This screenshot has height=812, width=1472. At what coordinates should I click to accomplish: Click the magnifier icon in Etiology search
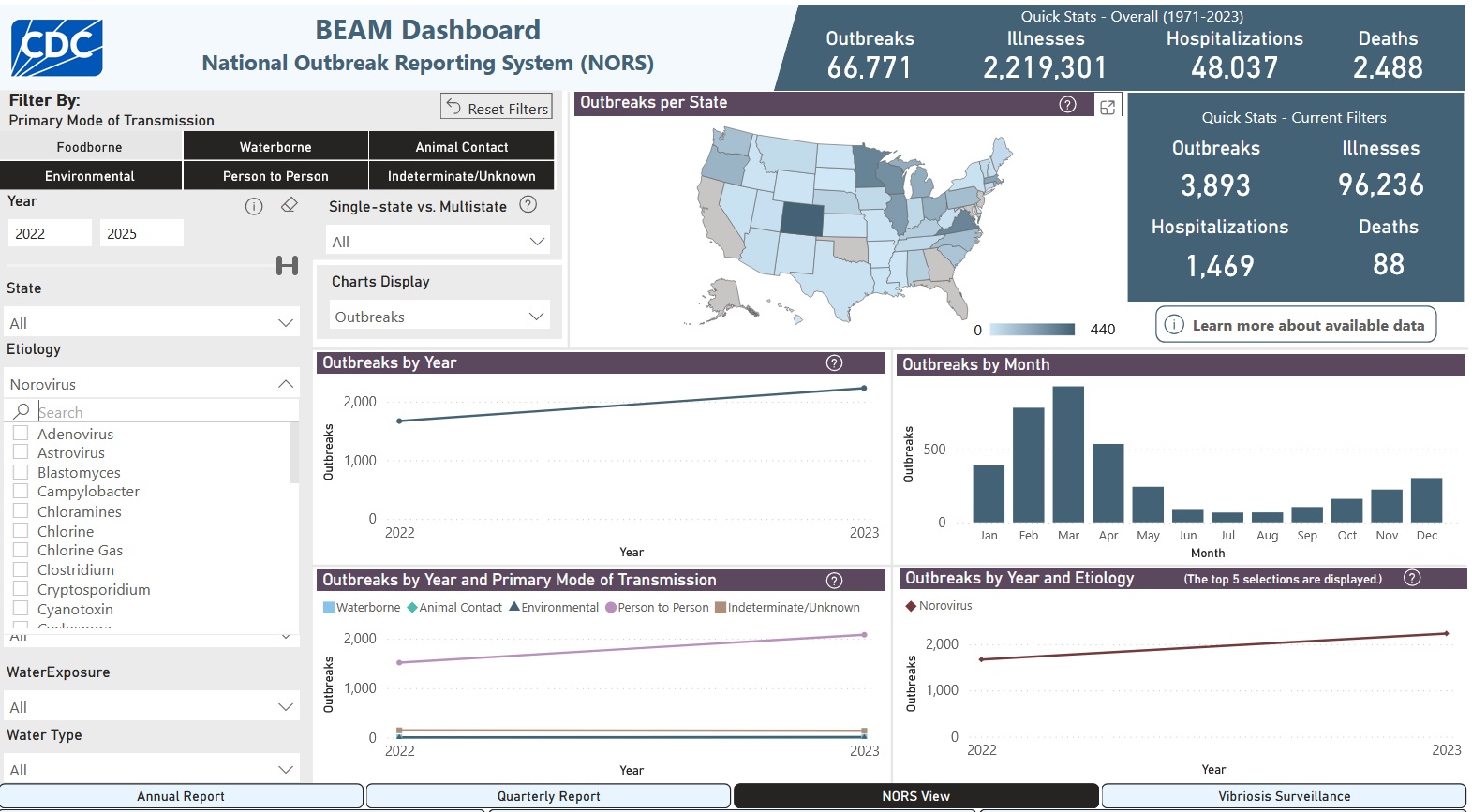pos(22,411)
